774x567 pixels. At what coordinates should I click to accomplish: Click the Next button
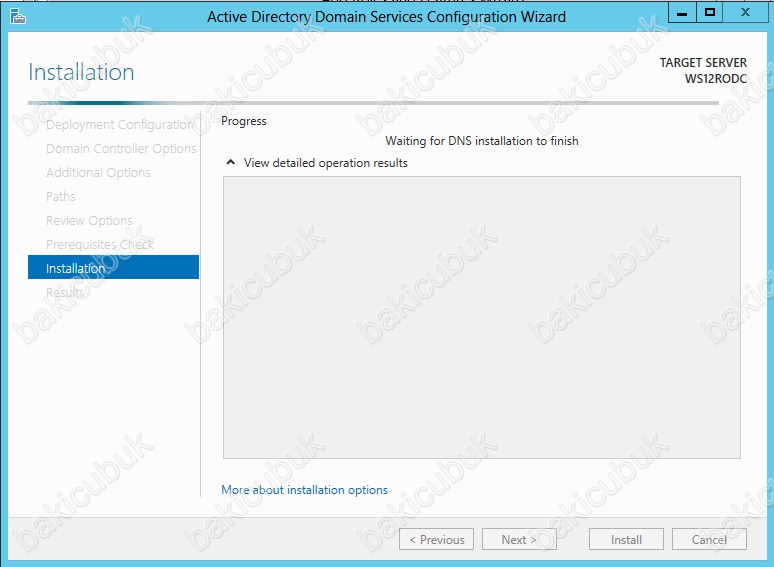[x=519, y=539]
